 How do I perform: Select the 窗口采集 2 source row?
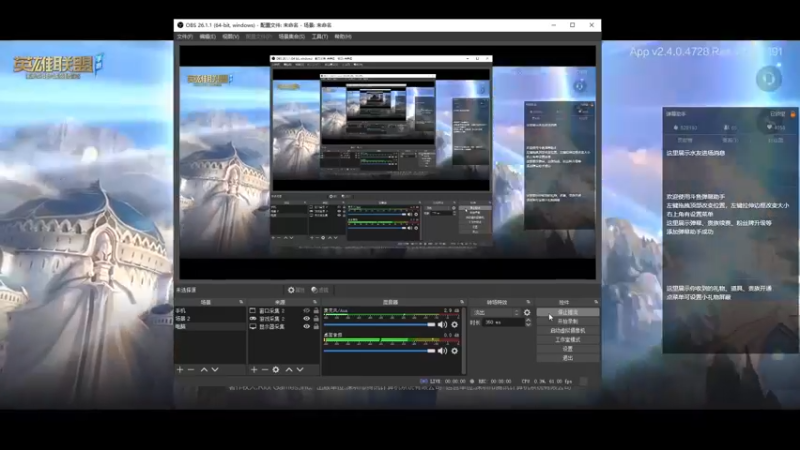[284, 311]
